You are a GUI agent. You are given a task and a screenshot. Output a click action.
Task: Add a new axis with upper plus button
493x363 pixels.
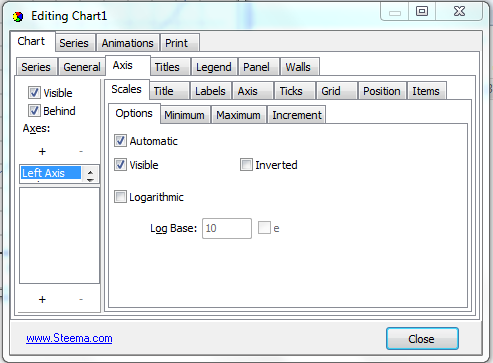coord(42,152)
